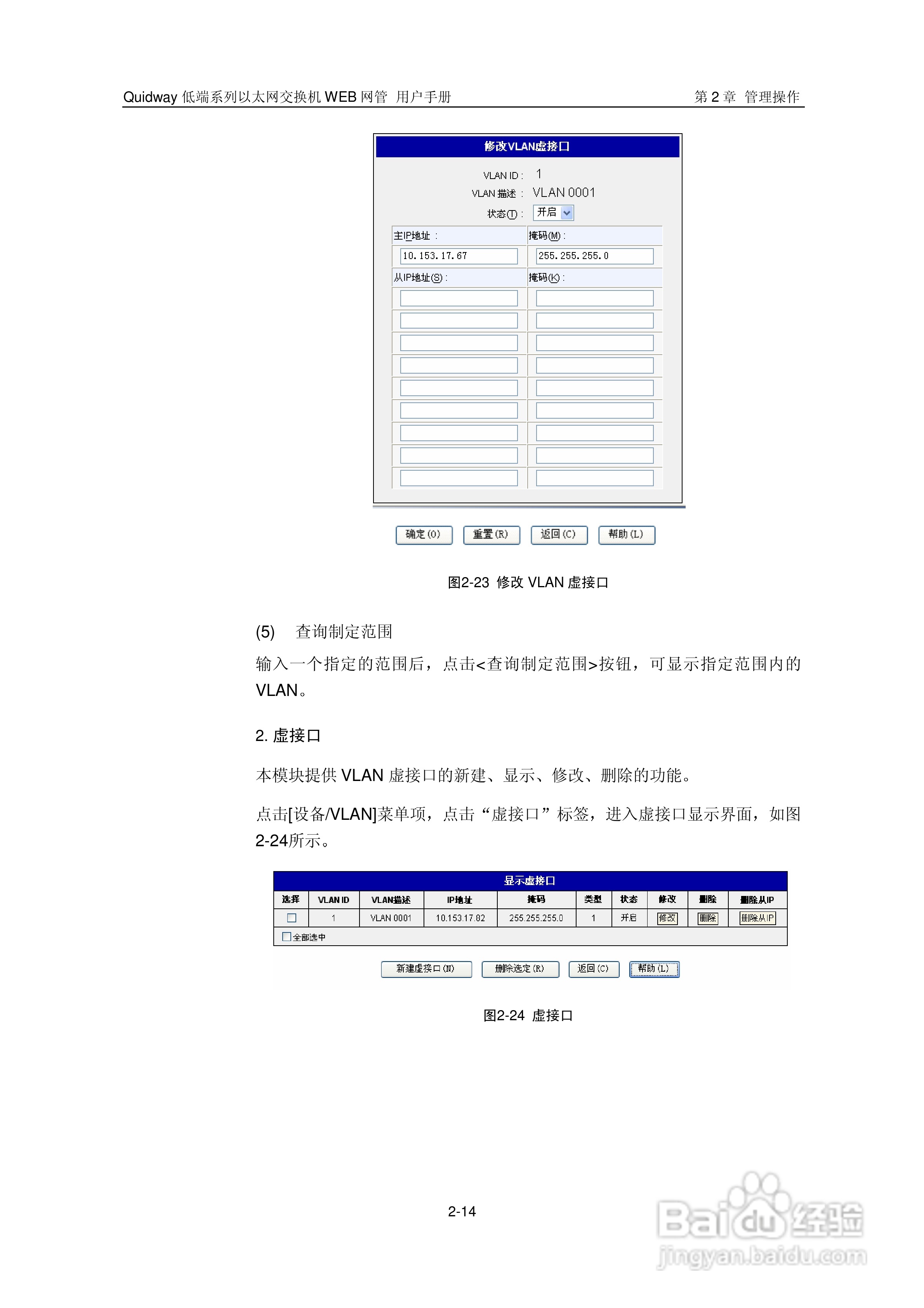Click 返回(C) under the 修改VLAN虚接口 dialog
This screenshot has height=1308, width=924.
pyautogui.click(x=559, y=536)
